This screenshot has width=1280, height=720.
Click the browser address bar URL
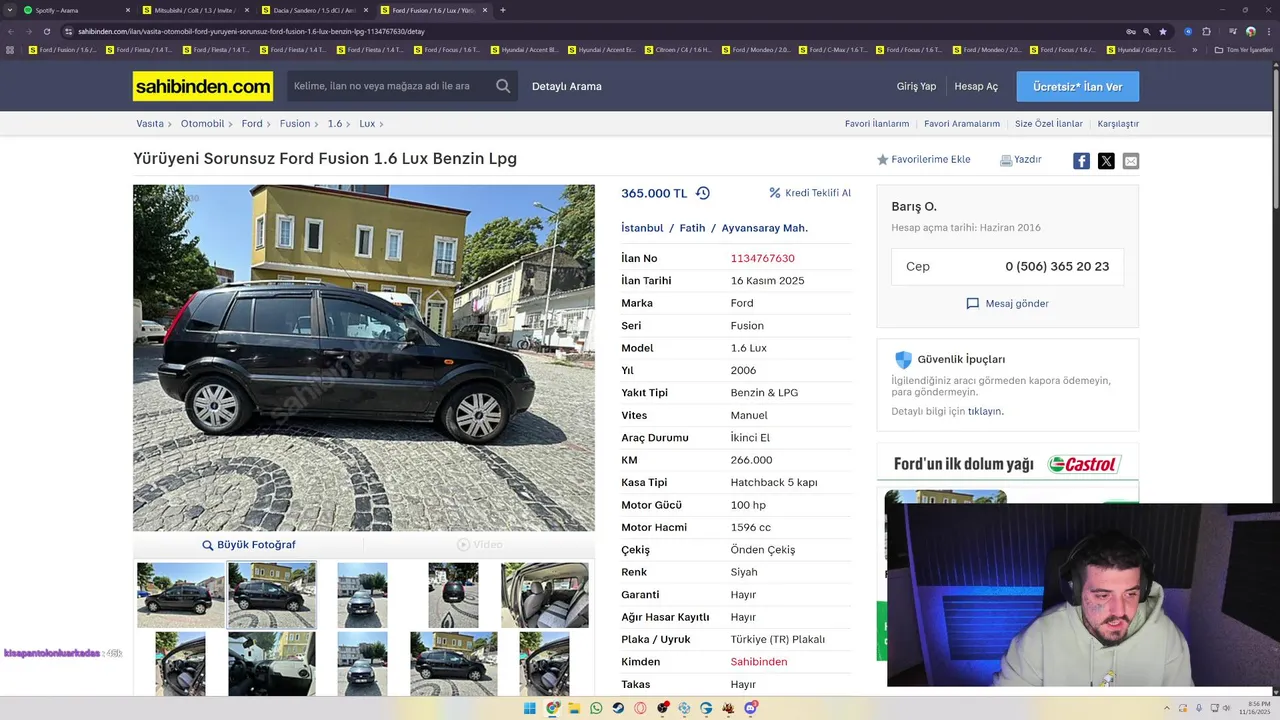[251, 31]
